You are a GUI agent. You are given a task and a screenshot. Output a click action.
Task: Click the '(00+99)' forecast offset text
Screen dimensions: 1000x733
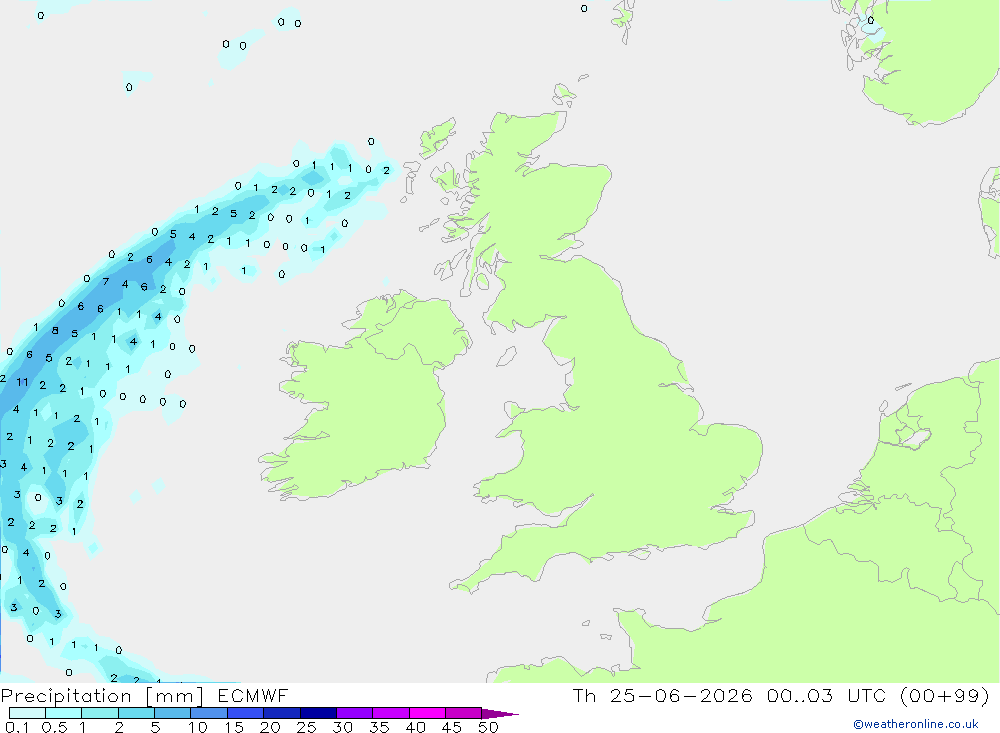[x=944, y=695]
